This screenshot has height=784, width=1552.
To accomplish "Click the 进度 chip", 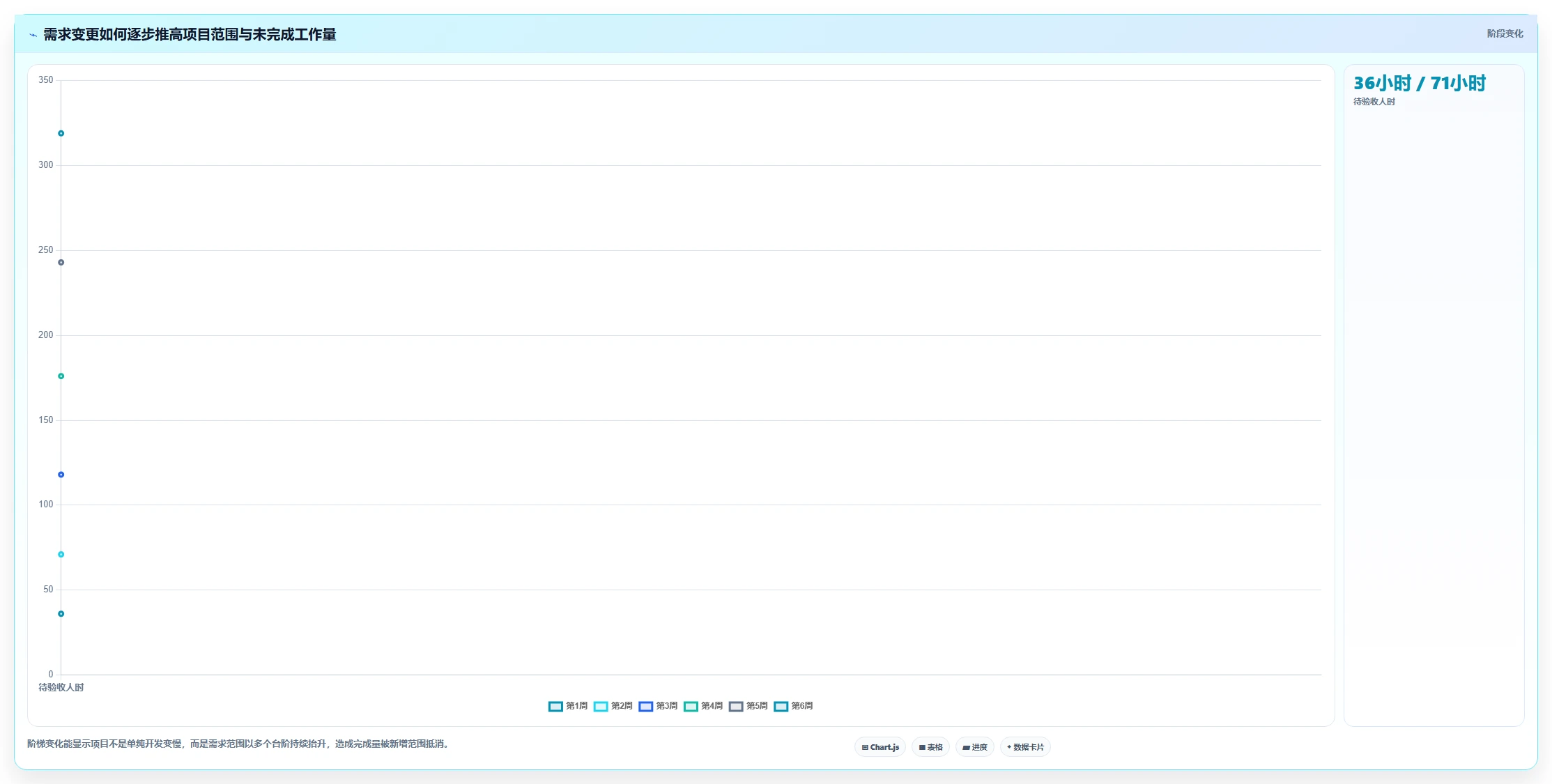I will pyautogui.click(x=974, y=747).
